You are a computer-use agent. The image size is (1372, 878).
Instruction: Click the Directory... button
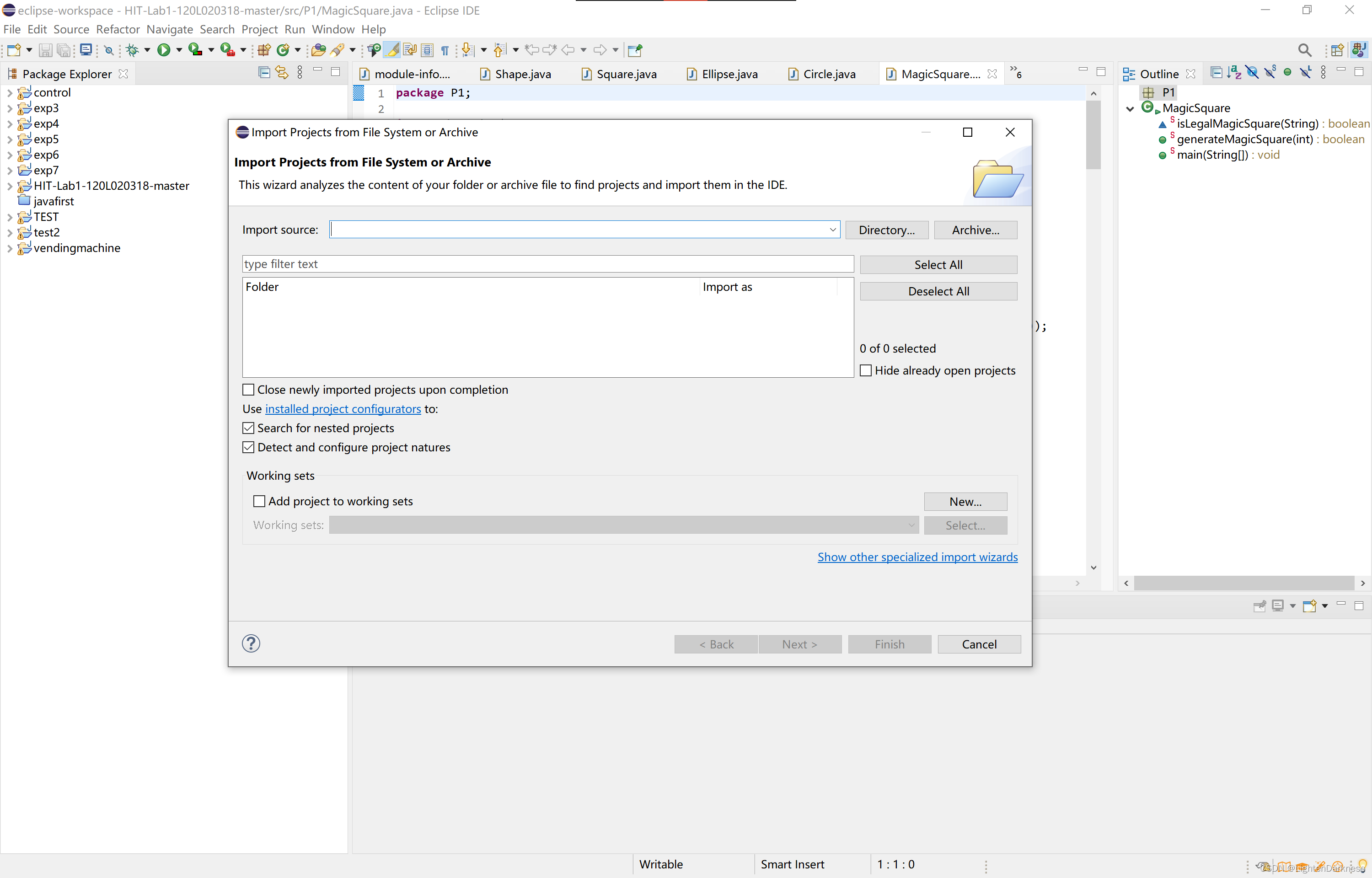click(886, 230)
